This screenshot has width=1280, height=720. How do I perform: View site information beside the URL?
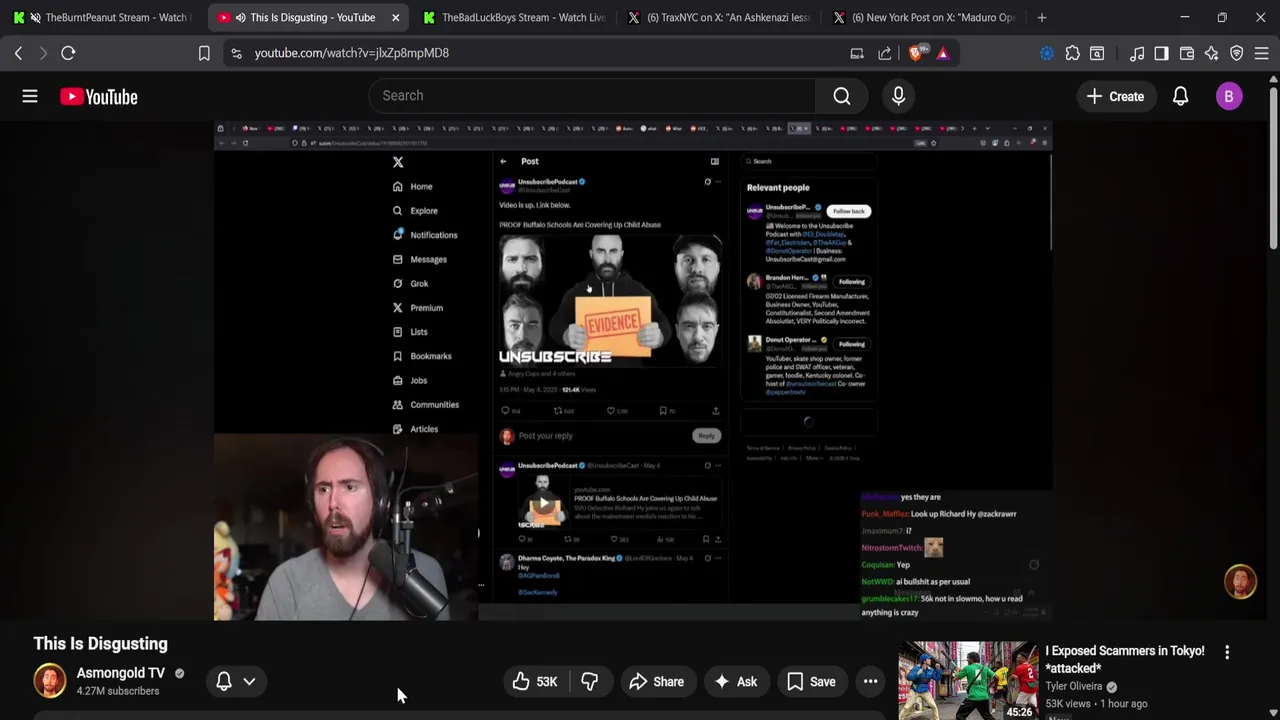[236, 53]
